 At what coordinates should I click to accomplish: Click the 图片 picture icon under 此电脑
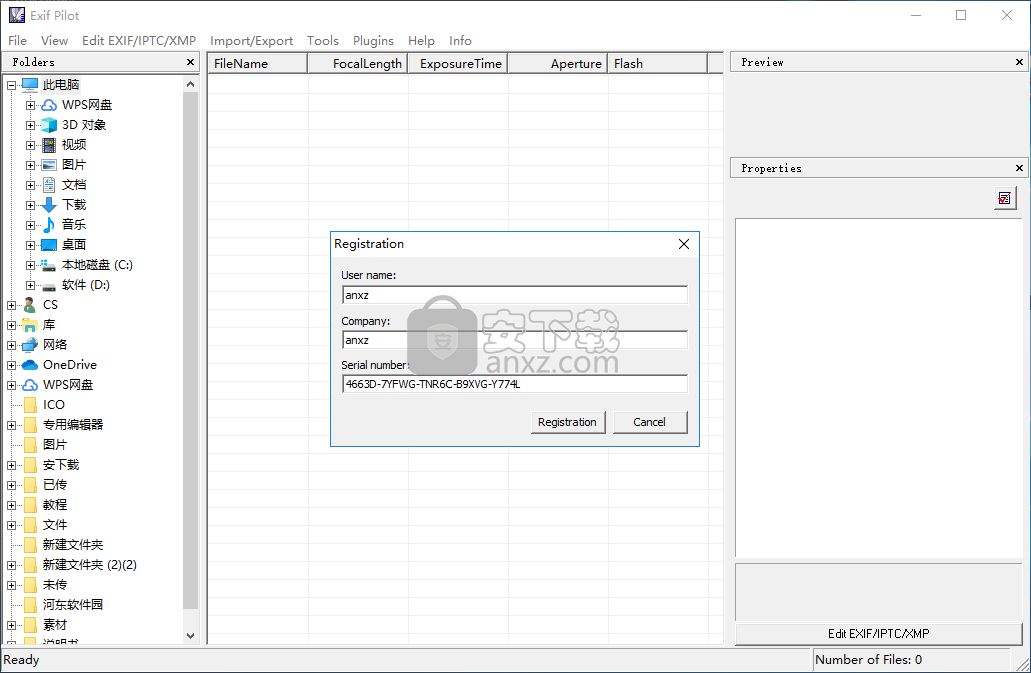49,165
